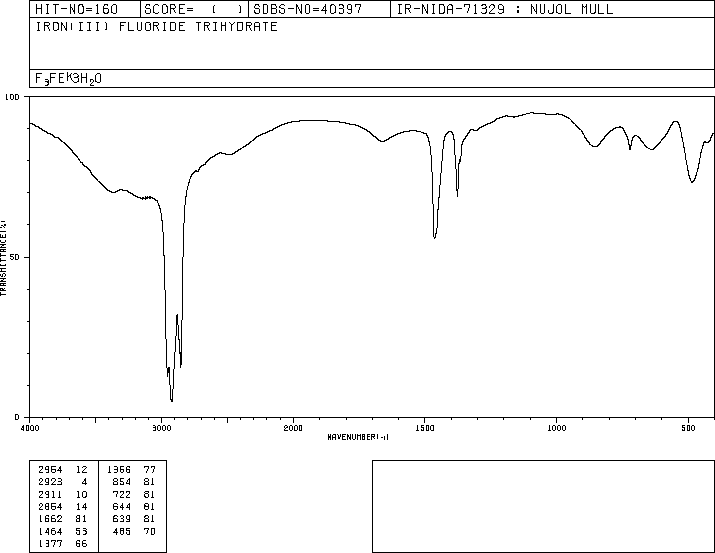The width and height of the screenshot is (715, 553).
Task: Click the 0 label on the transmittance axis
Action: click(17, 417)
